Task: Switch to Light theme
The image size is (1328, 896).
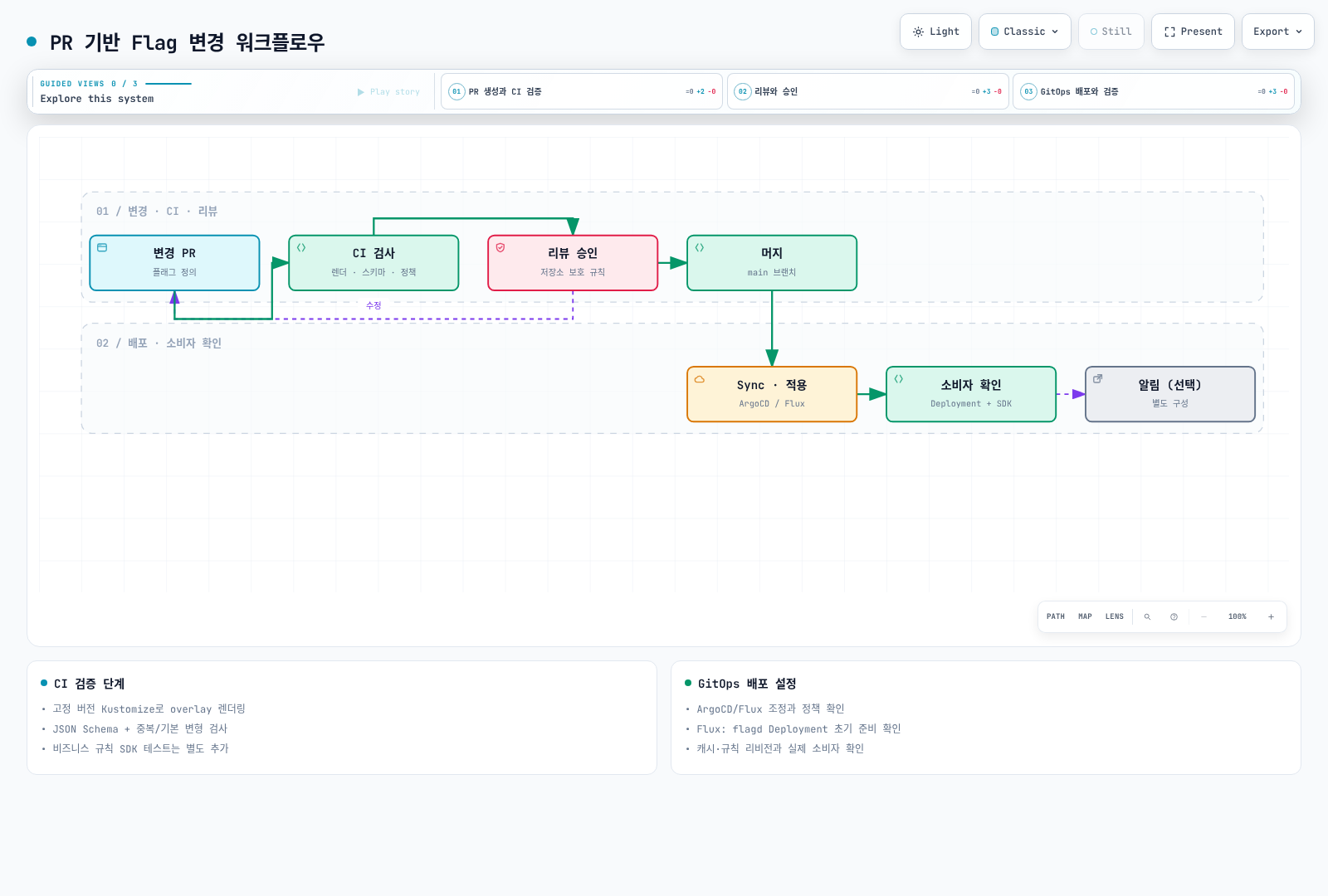Action: pyautogui.click(x=935, y=32)
